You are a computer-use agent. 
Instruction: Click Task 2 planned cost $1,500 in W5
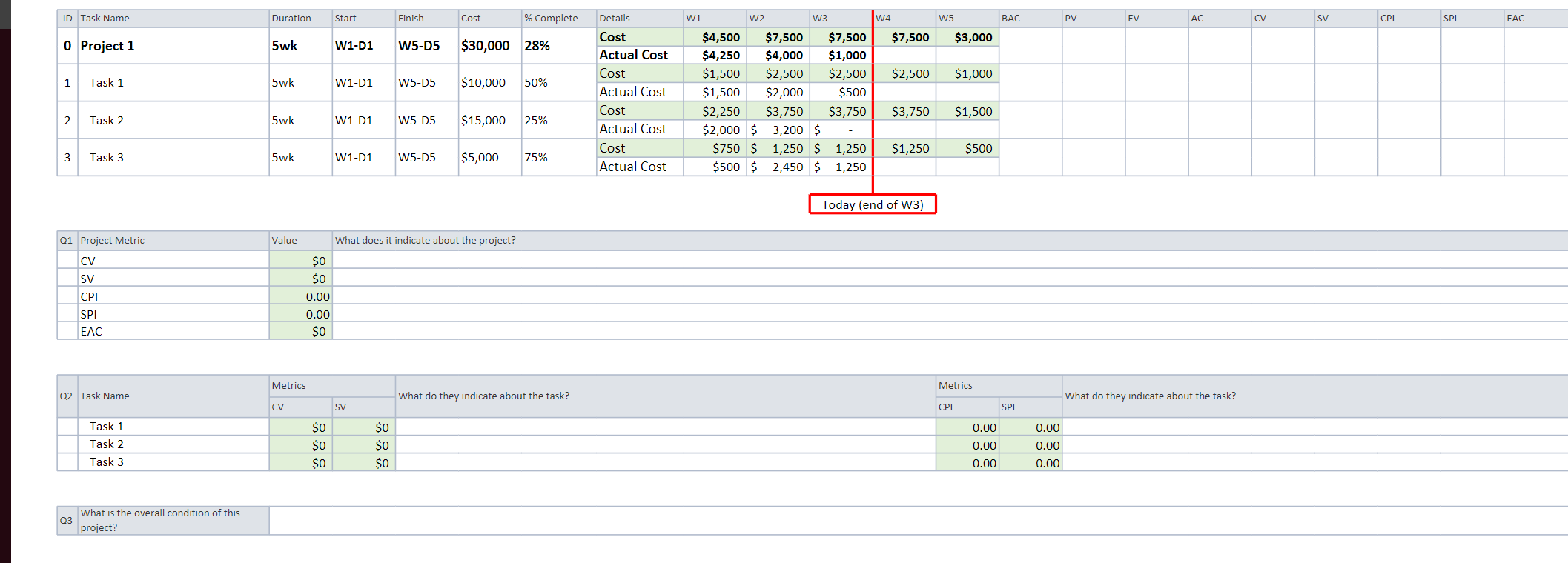(967, 111)
